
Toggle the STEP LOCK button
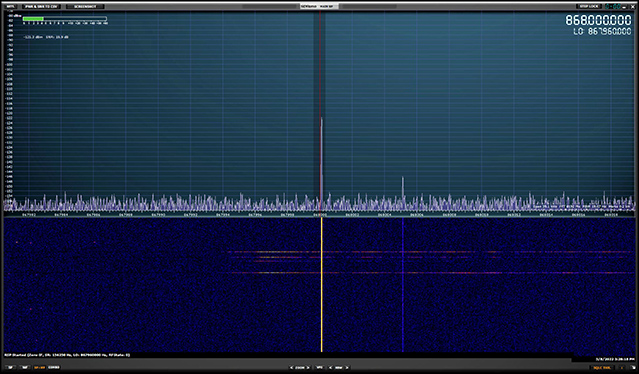point(588,7)
